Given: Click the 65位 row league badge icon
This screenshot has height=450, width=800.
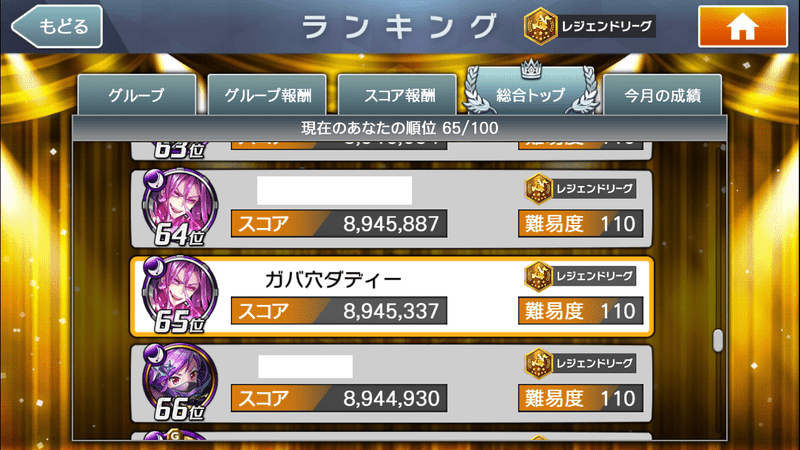Looking at the screenshot, I should point(538,276).
